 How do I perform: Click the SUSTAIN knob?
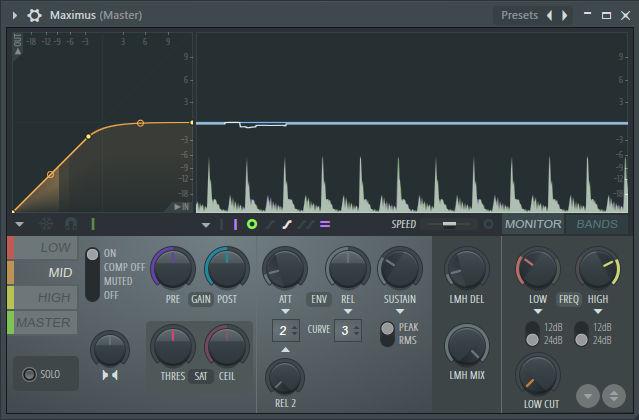click(x=400, y=268)
